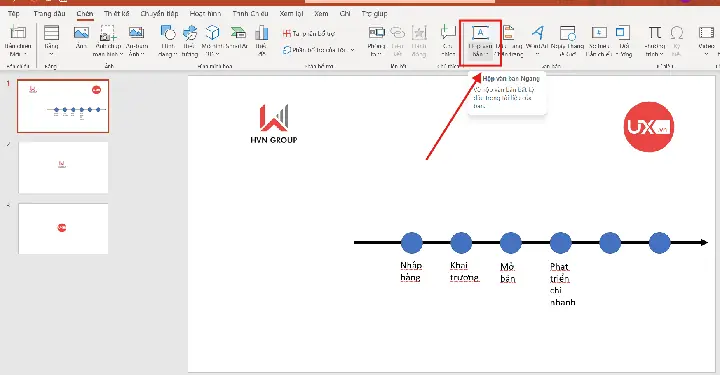Insert a chart with Biểu đồ icon
Viewport: 720px width, 375px height.
pyautogui.click(x=261, y=33)
